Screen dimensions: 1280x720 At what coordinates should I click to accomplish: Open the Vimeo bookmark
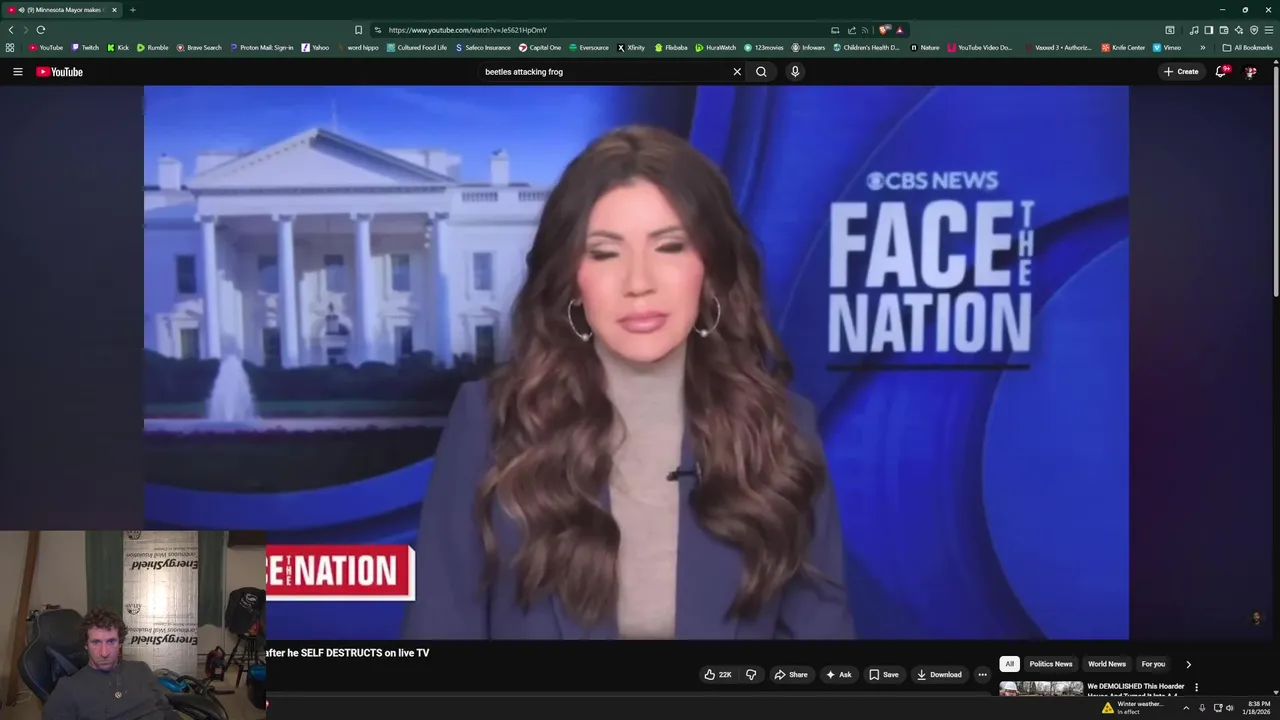tap(1167, 47)
